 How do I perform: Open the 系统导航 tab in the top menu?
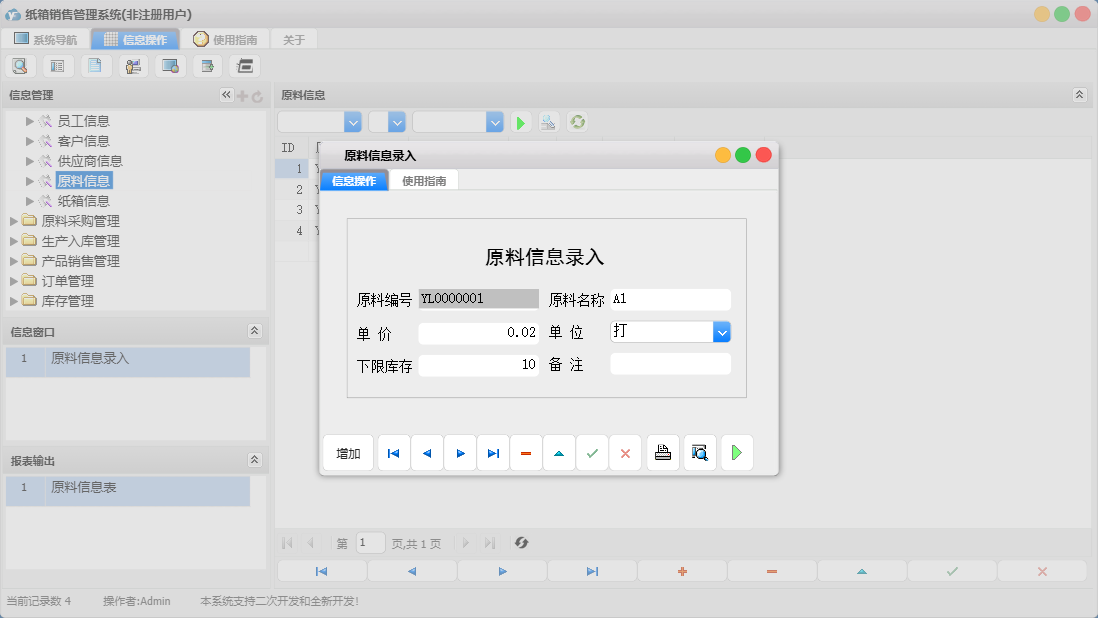(45, 39)
